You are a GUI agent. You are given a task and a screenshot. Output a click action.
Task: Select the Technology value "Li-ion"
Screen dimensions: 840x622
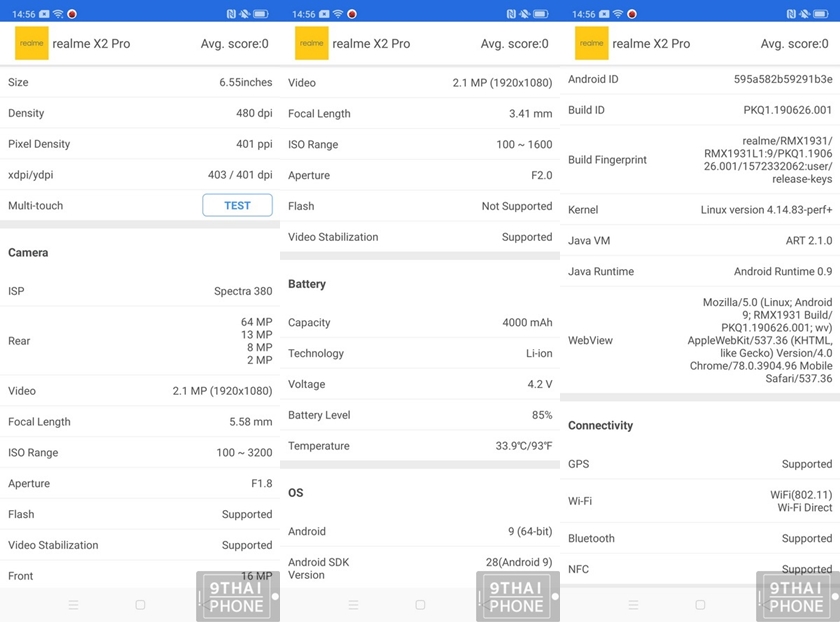[x=539, y=353]
